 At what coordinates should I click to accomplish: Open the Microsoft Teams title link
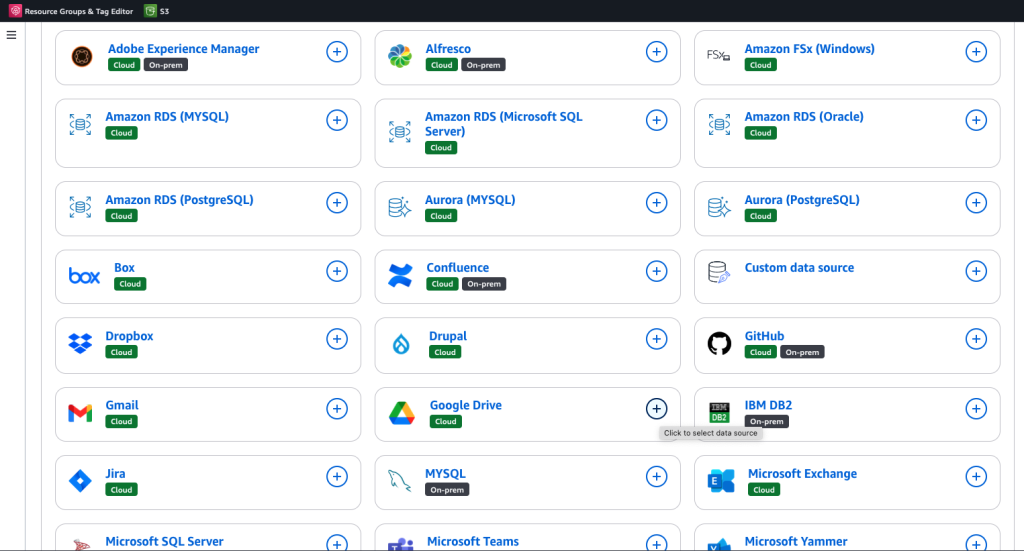coord(473,541)
